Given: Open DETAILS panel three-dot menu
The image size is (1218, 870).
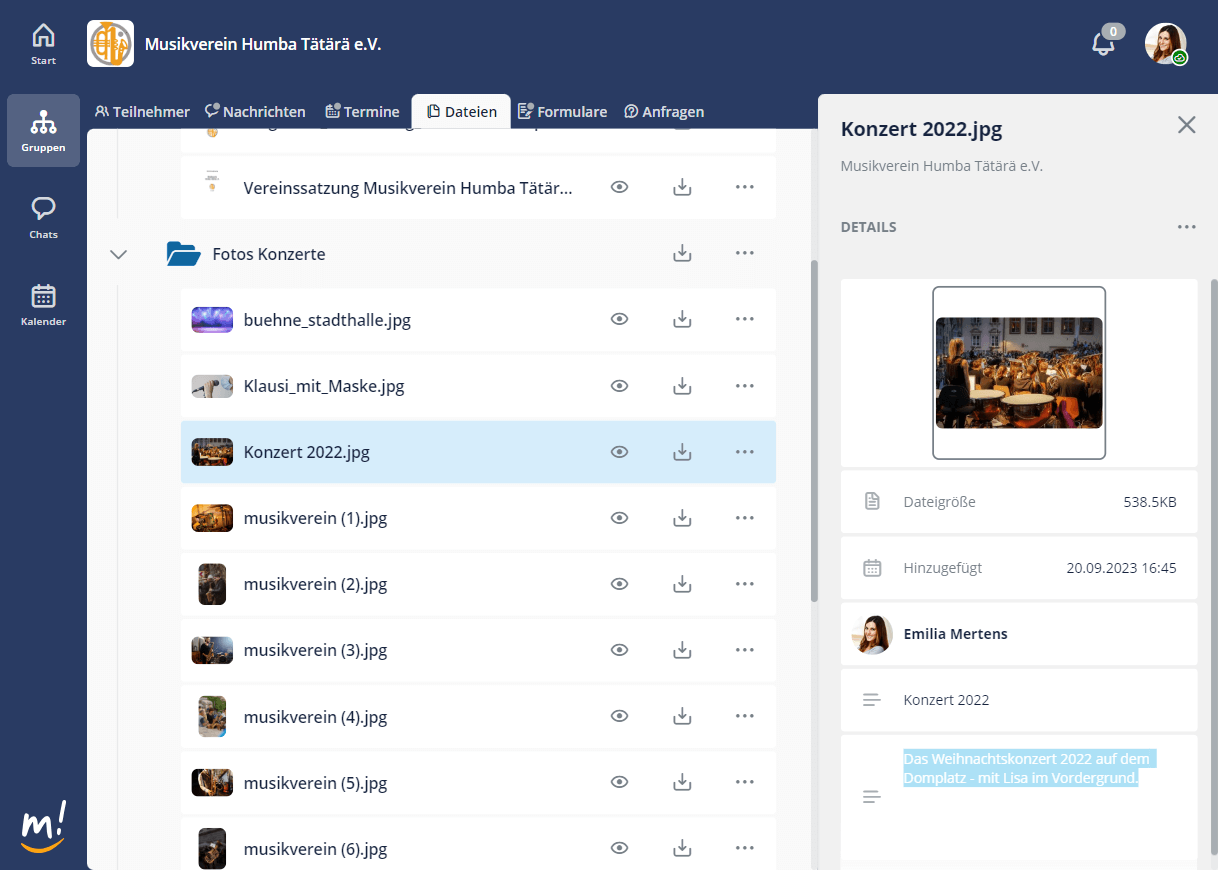Looking at the screenshot, I should click(x=1186, y=227).
